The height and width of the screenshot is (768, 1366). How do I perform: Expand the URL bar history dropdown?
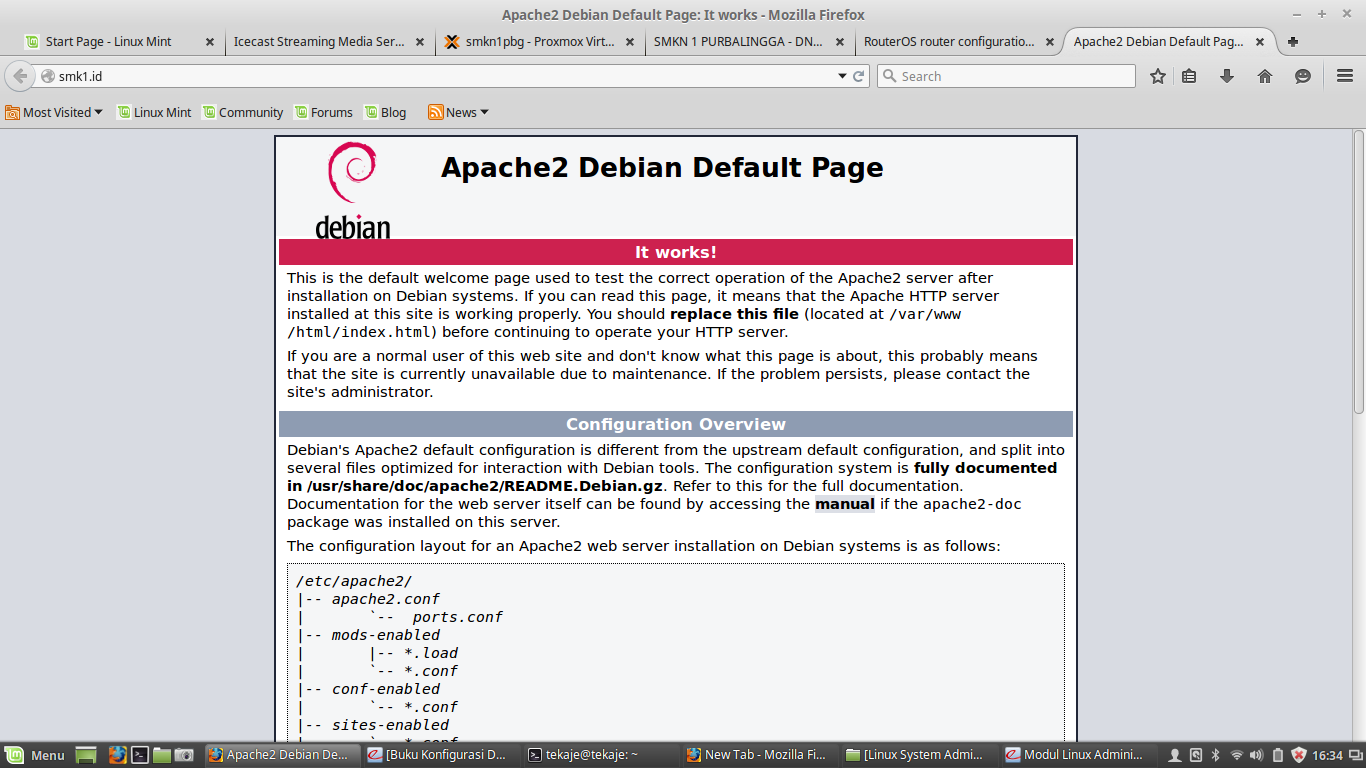coord(842,76)
